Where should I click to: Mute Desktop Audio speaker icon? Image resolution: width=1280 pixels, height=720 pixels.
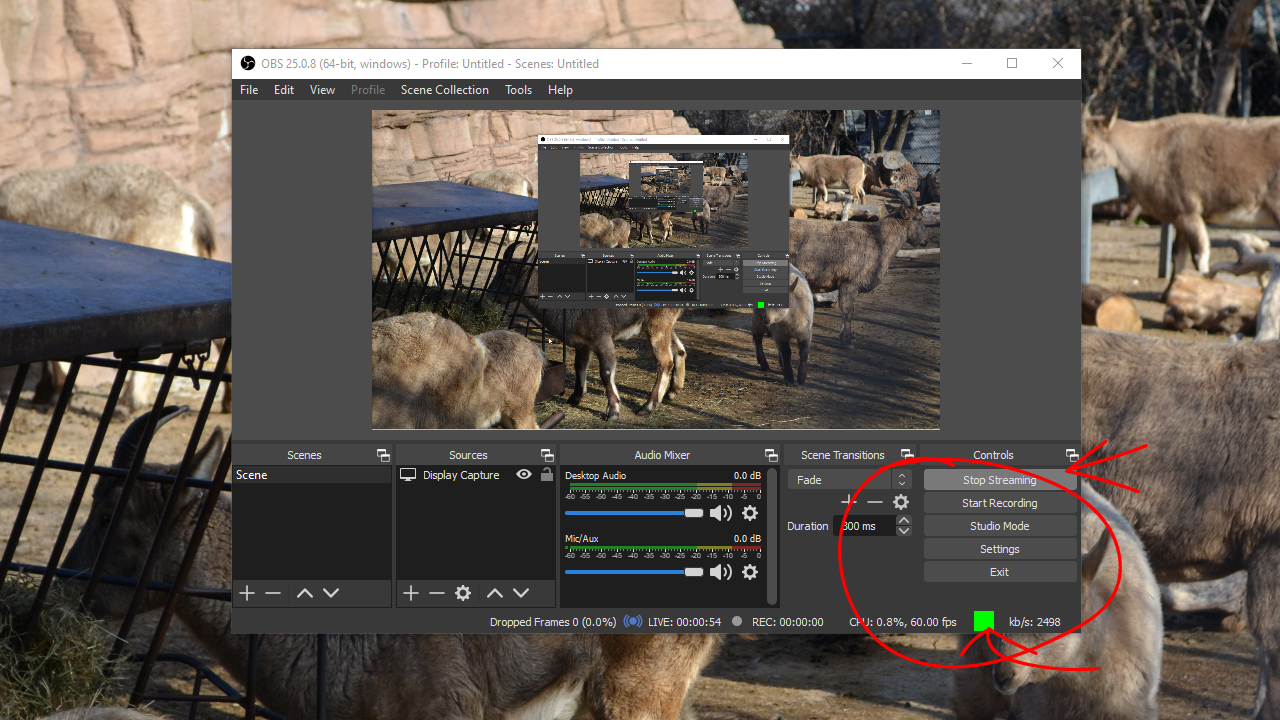720,513
